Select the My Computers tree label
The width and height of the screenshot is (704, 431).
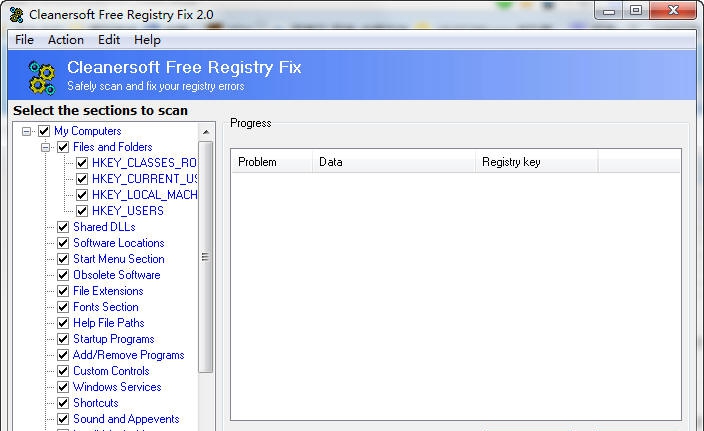point(88,131)
